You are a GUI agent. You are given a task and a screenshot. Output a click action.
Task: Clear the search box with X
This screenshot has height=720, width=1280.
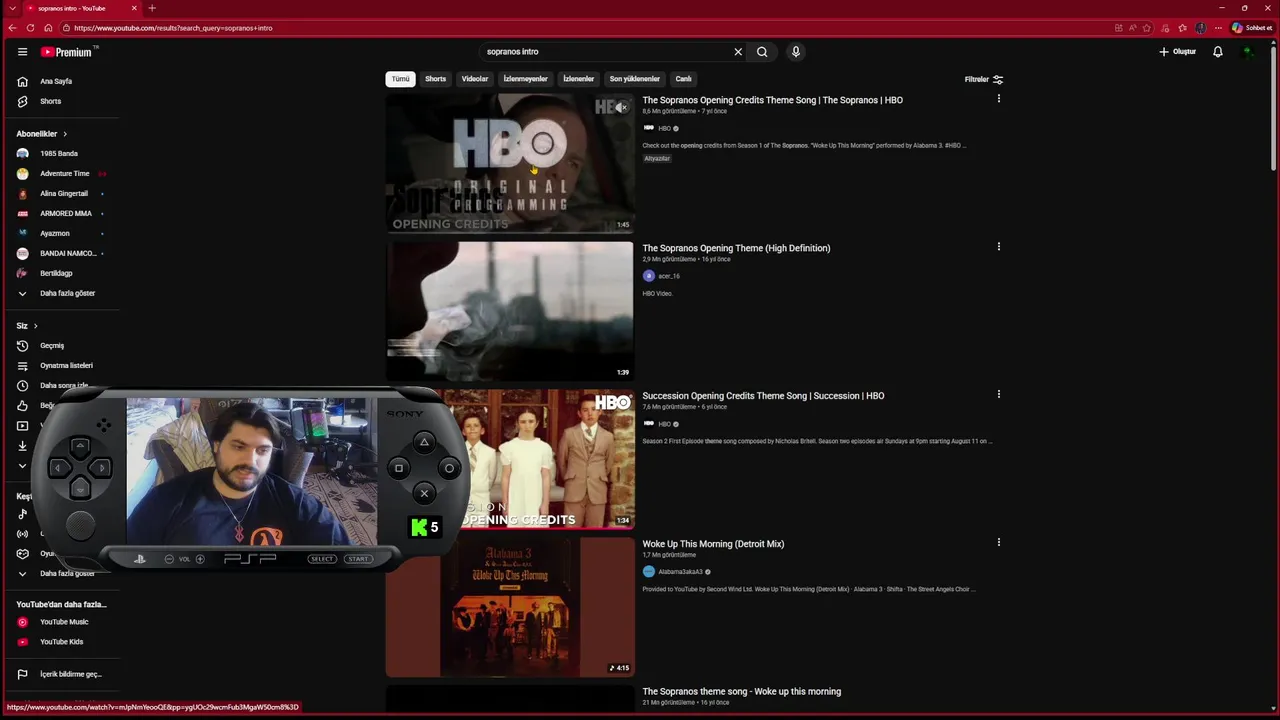(738, 52)
